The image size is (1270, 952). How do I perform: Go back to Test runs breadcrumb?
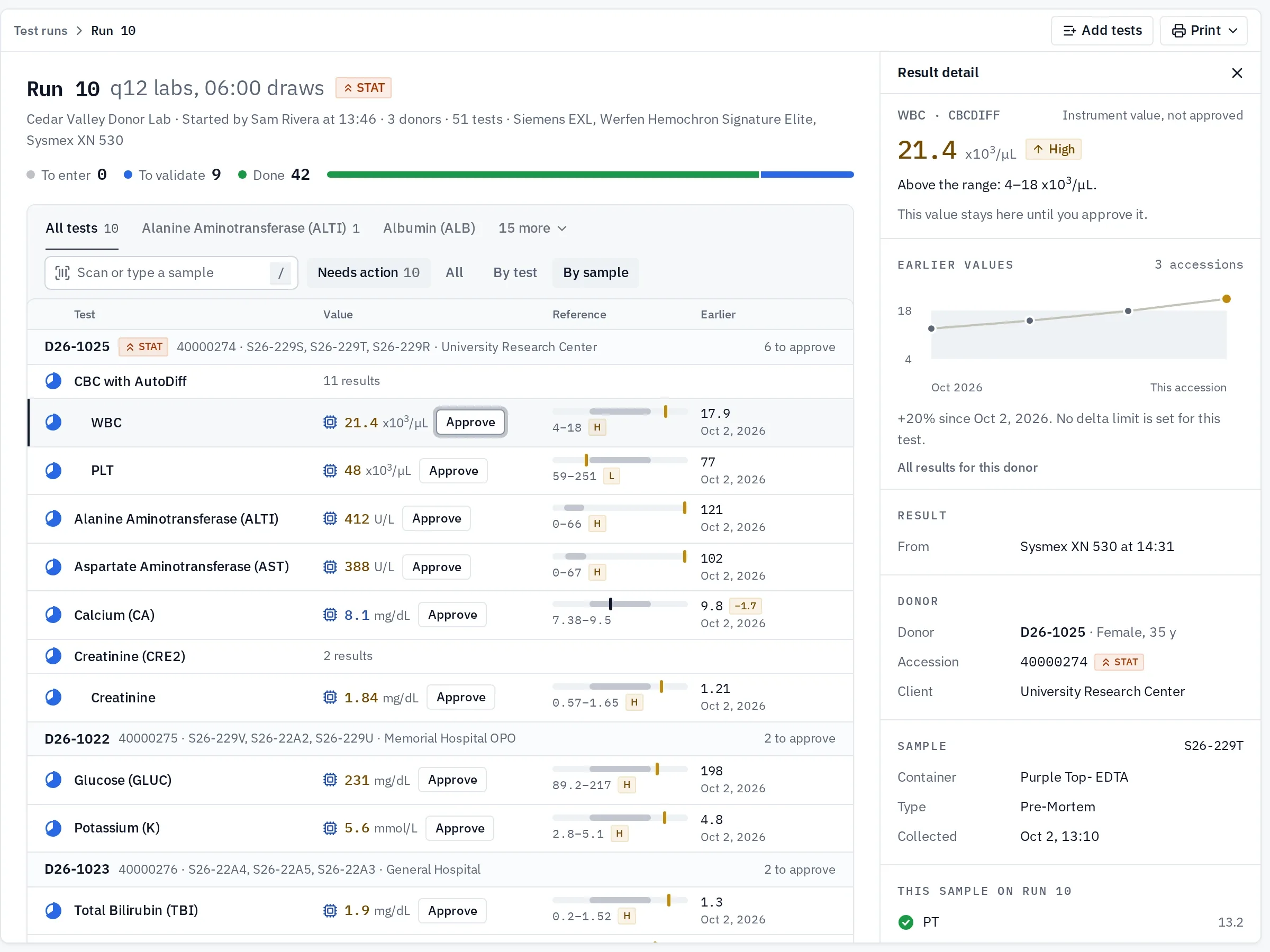[x=40, y=31]
